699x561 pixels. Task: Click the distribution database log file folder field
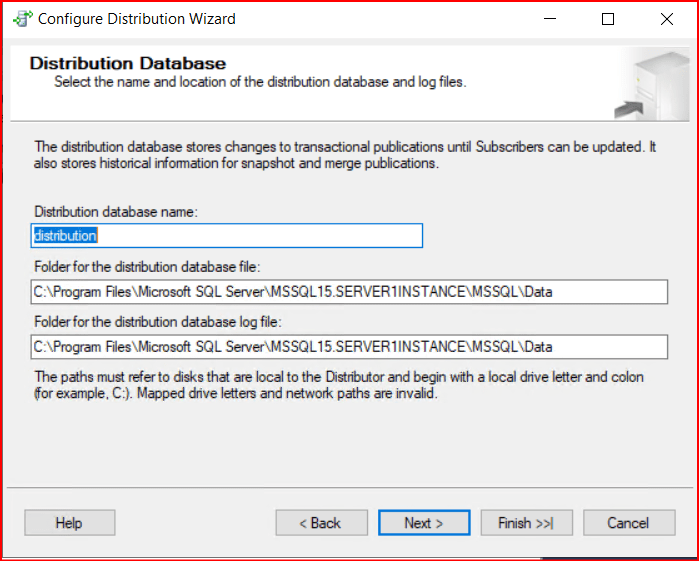349,346
